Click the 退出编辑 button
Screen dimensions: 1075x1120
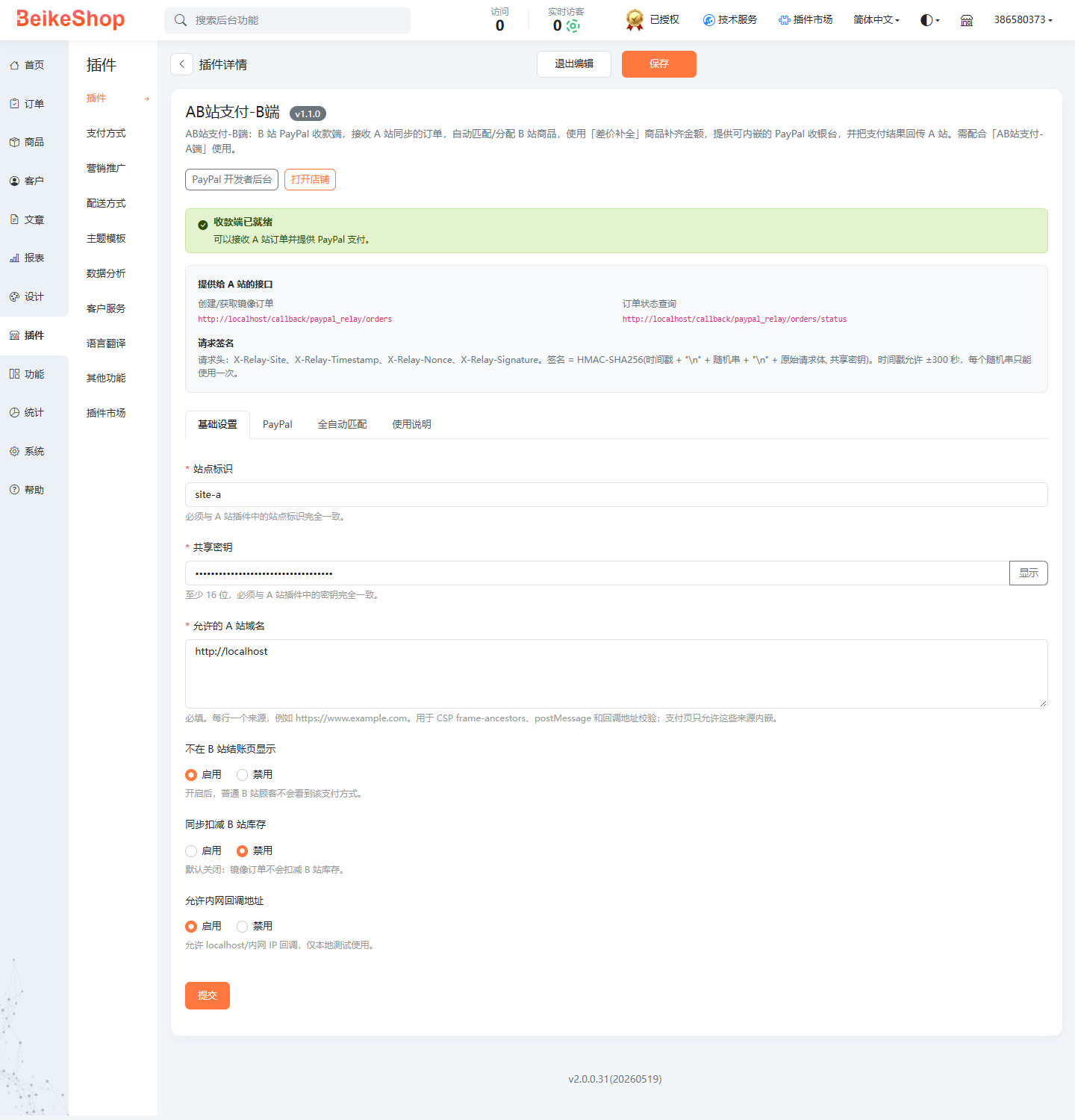click(574, 64)
